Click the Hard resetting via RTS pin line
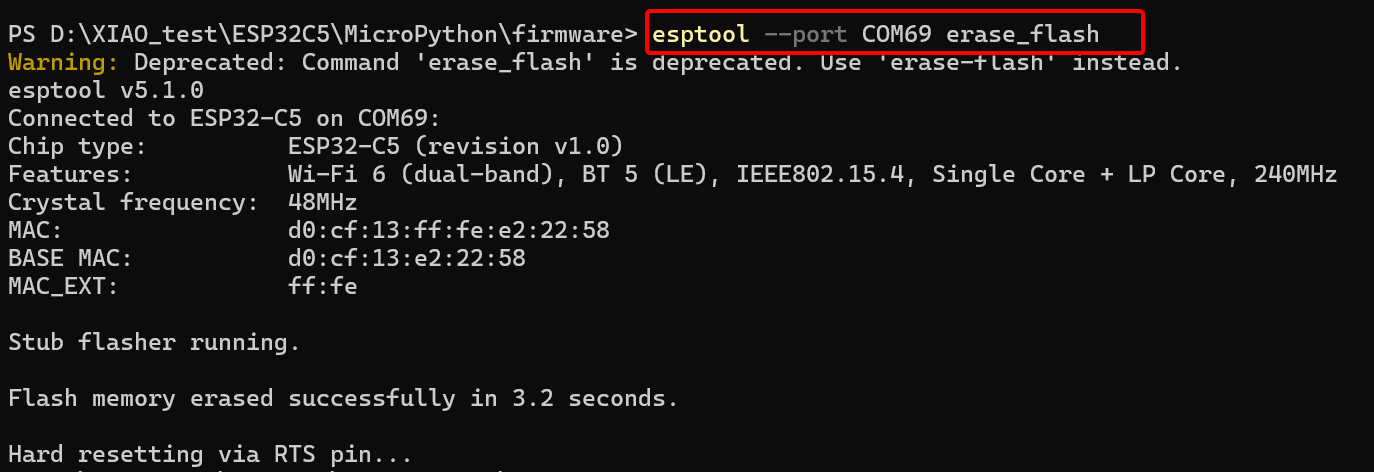 pos(210,454)
